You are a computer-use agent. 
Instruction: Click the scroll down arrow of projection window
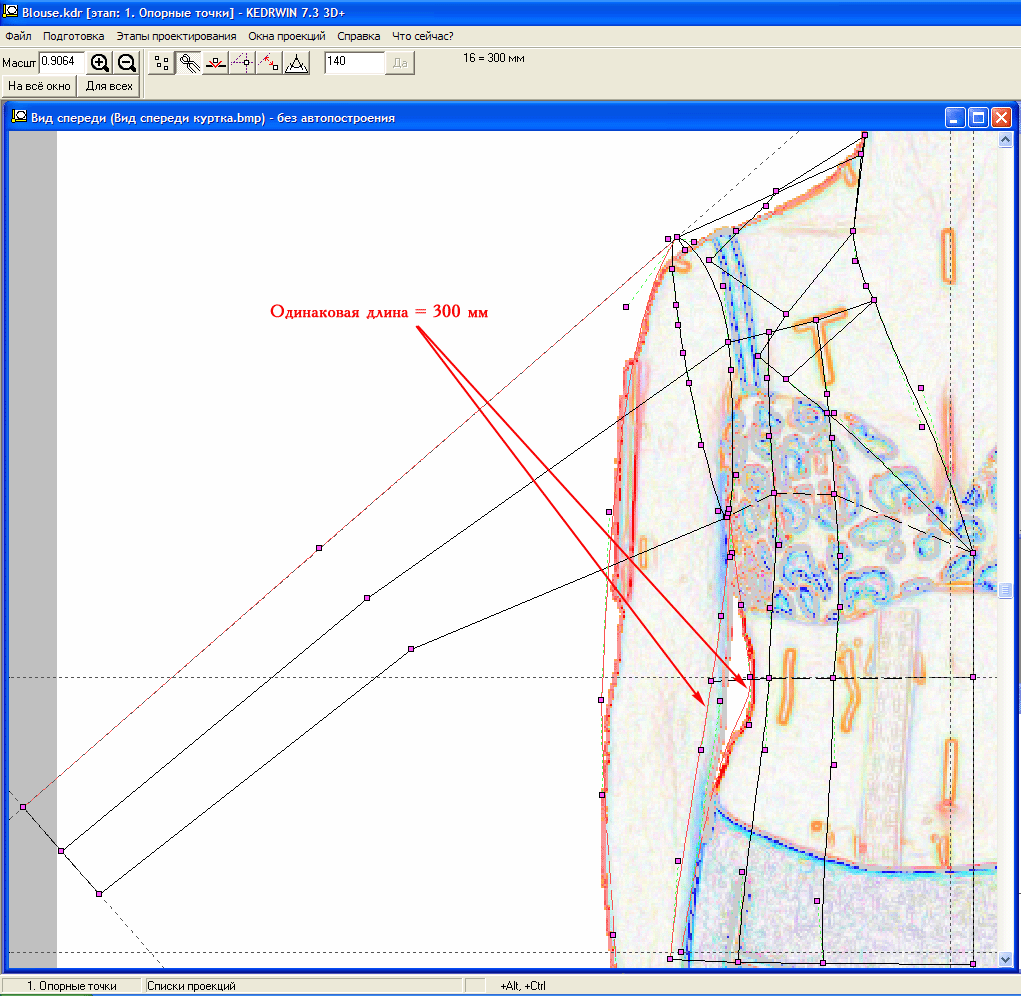[x=1006, y=959]
